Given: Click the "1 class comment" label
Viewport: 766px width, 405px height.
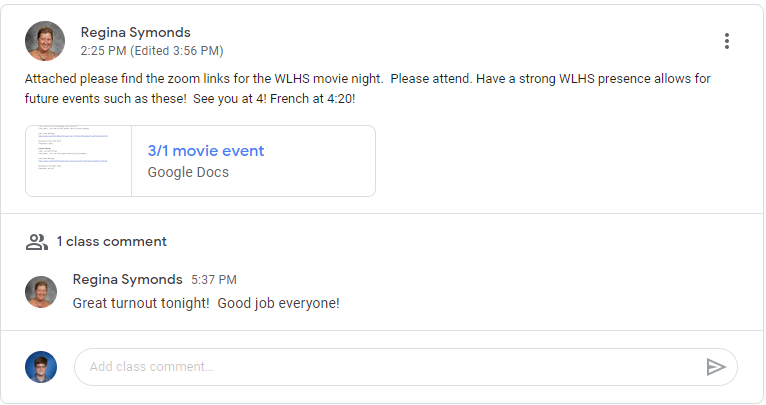Looking at the screenshot, I should 111,241.
